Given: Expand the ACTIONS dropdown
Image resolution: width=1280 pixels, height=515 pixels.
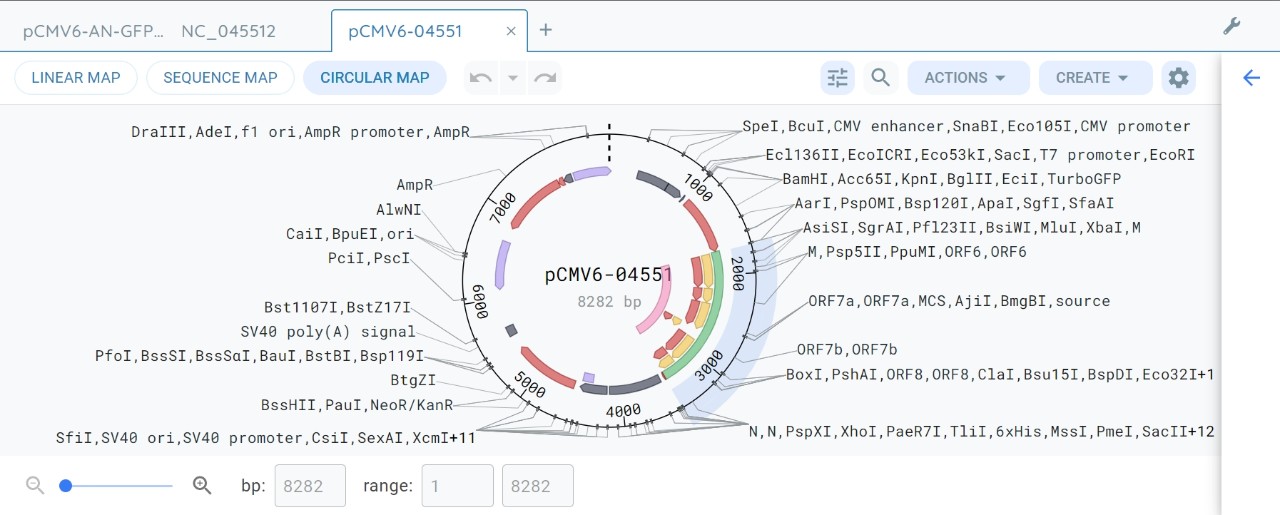Looking at the screenshot, I should coord(967,78).
